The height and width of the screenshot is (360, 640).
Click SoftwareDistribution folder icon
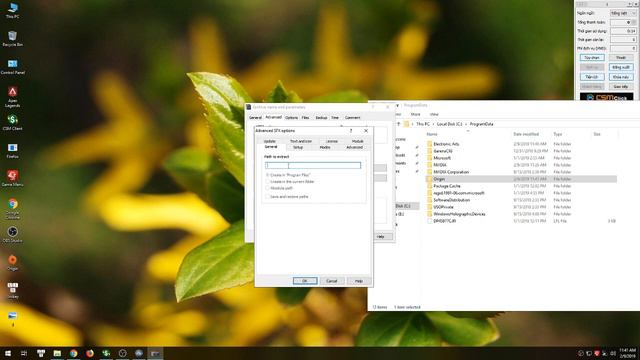[x=429, y=200]
